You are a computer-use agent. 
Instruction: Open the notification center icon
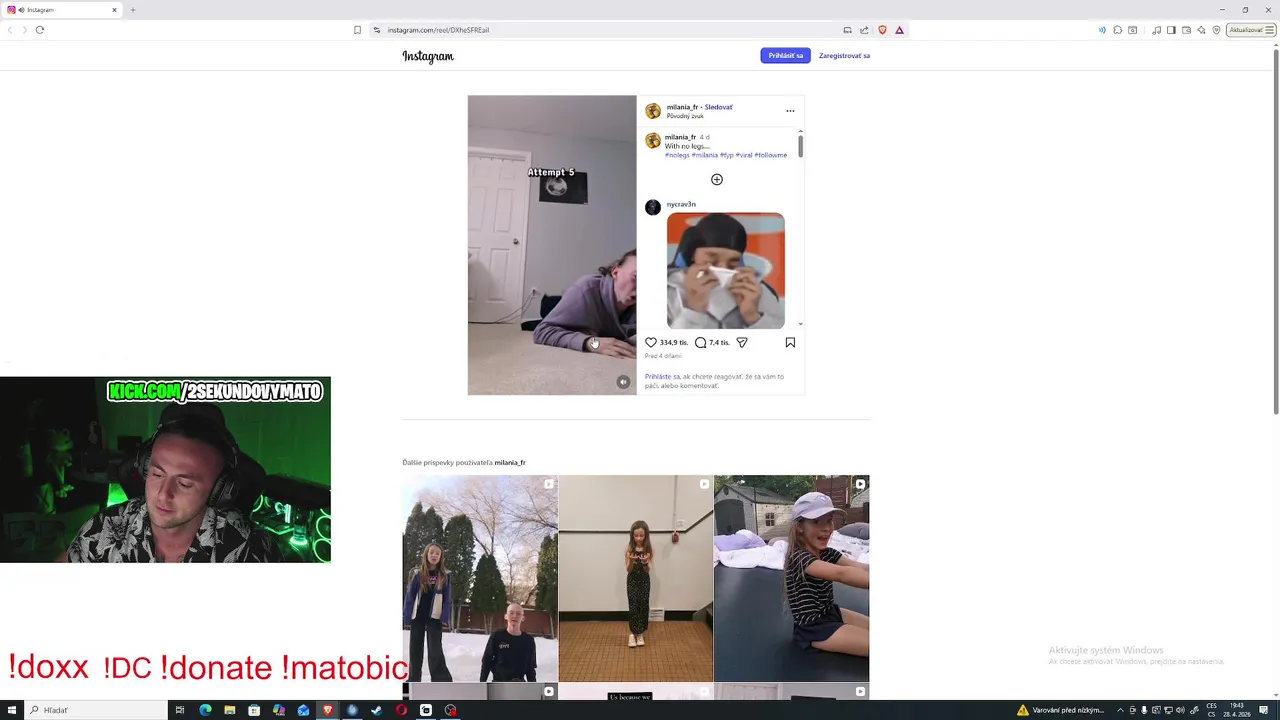[x=1264, y=710]
